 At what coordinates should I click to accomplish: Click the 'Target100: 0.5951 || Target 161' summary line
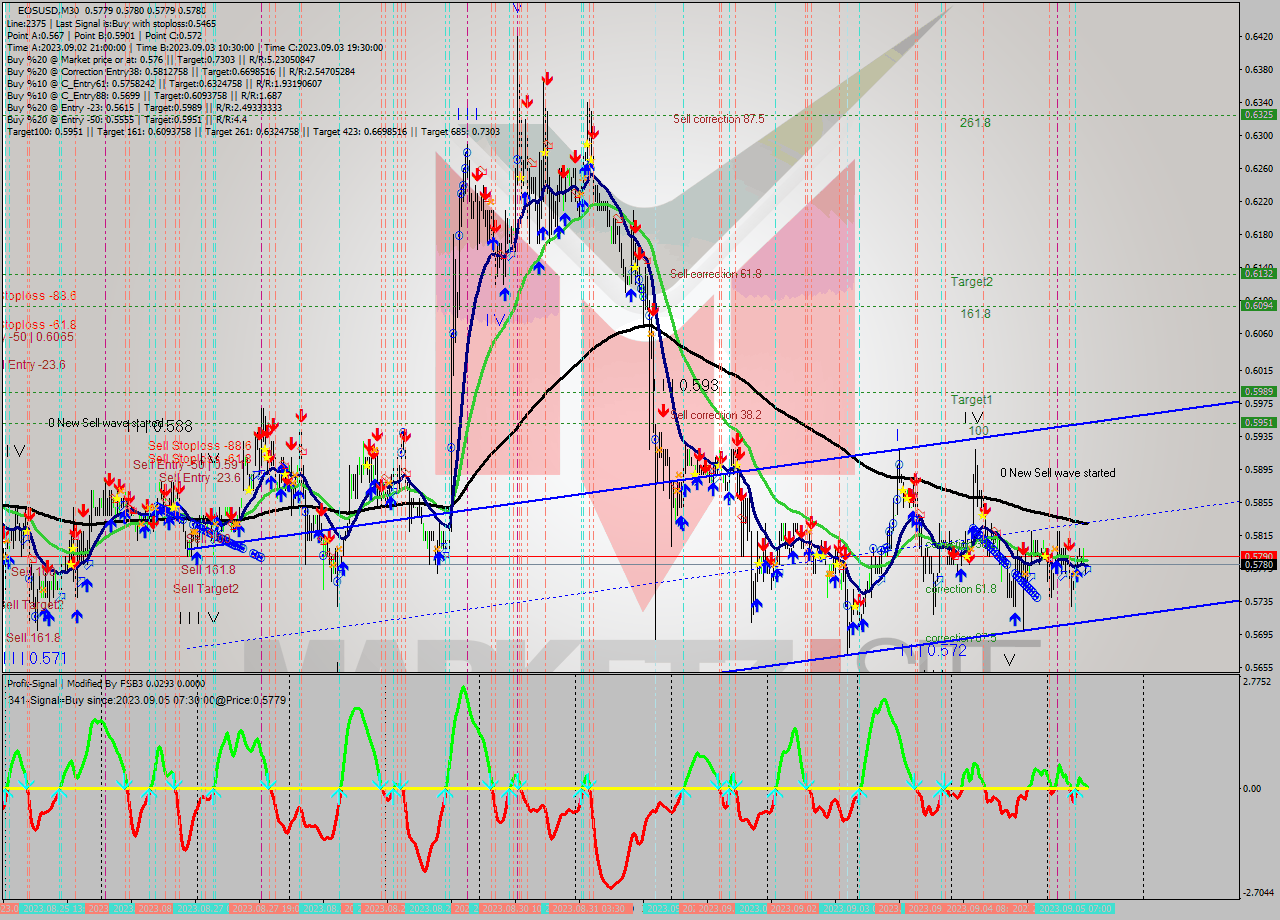pos(253,131)
